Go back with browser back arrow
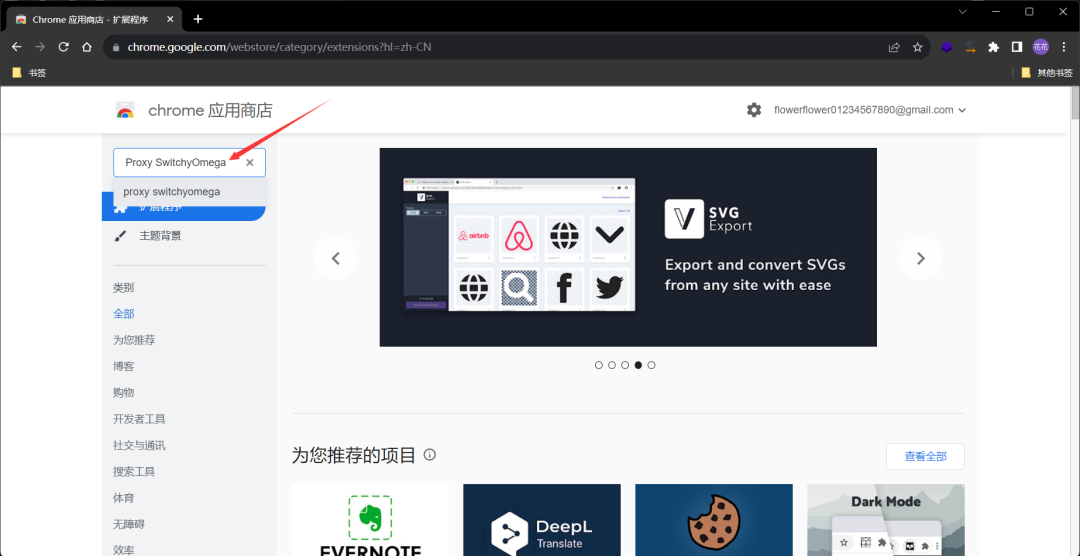This screenshot has width=1080, height=556. click(17, 47)
